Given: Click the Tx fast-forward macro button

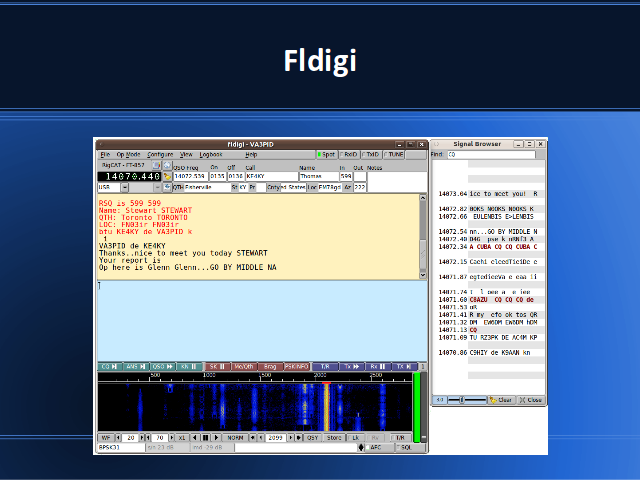Looking at the screenshot, I should tap(352, 367).
